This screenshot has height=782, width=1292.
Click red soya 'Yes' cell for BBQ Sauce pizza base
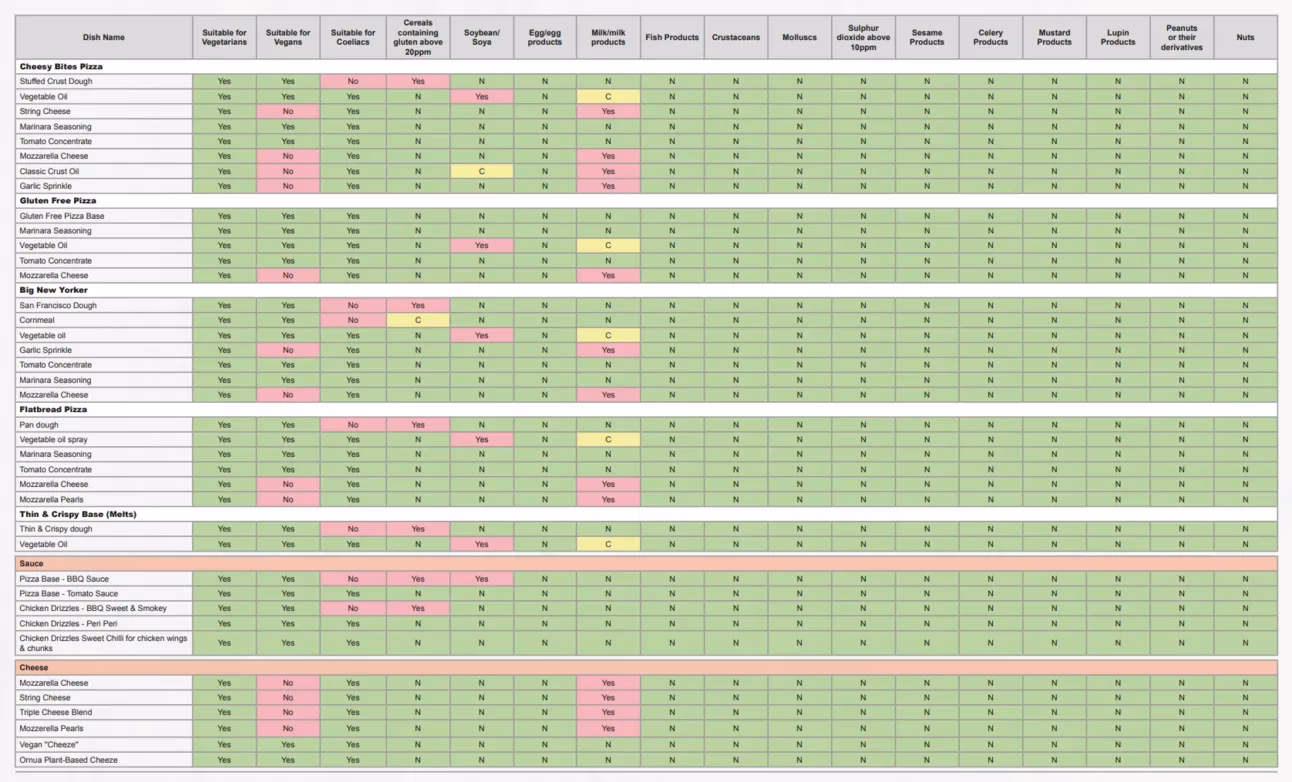[x=481, y=579]
